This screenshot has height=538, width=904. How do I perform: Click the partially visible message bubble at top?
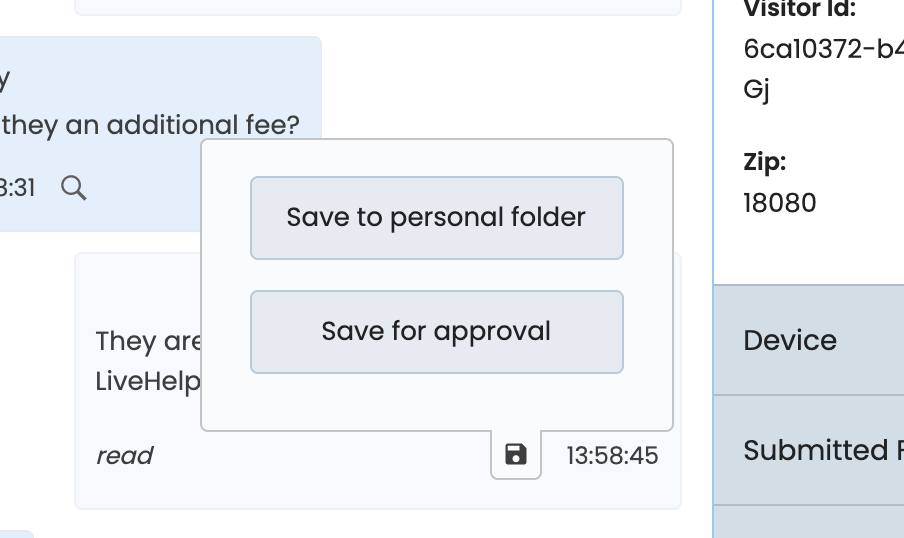tap(378, 7)
